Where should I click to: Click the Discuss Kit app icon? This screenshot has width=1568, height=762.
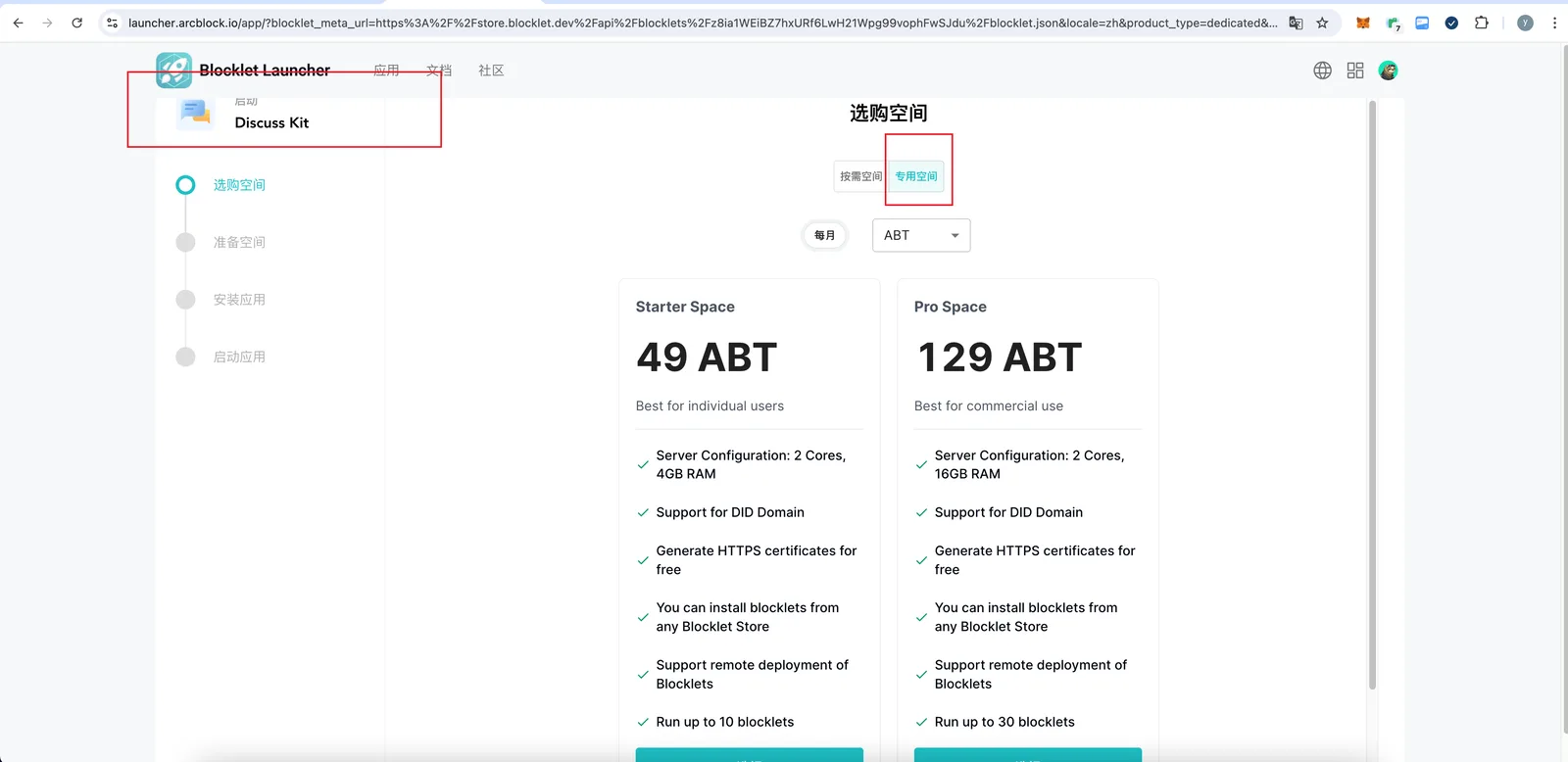(x=196, y=113)
